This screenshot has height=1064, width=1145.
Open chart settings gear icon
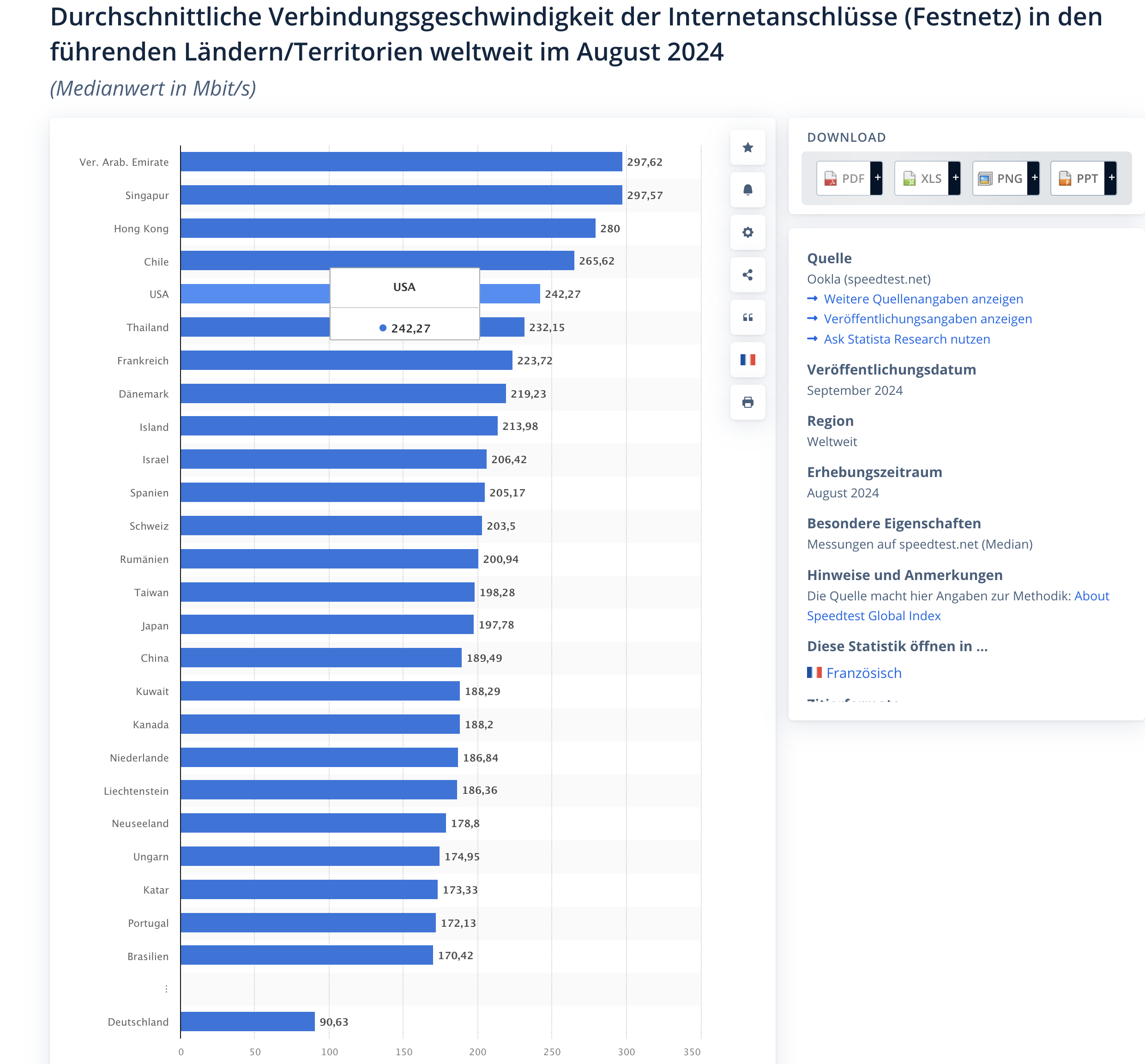click(x=747, y=232)
